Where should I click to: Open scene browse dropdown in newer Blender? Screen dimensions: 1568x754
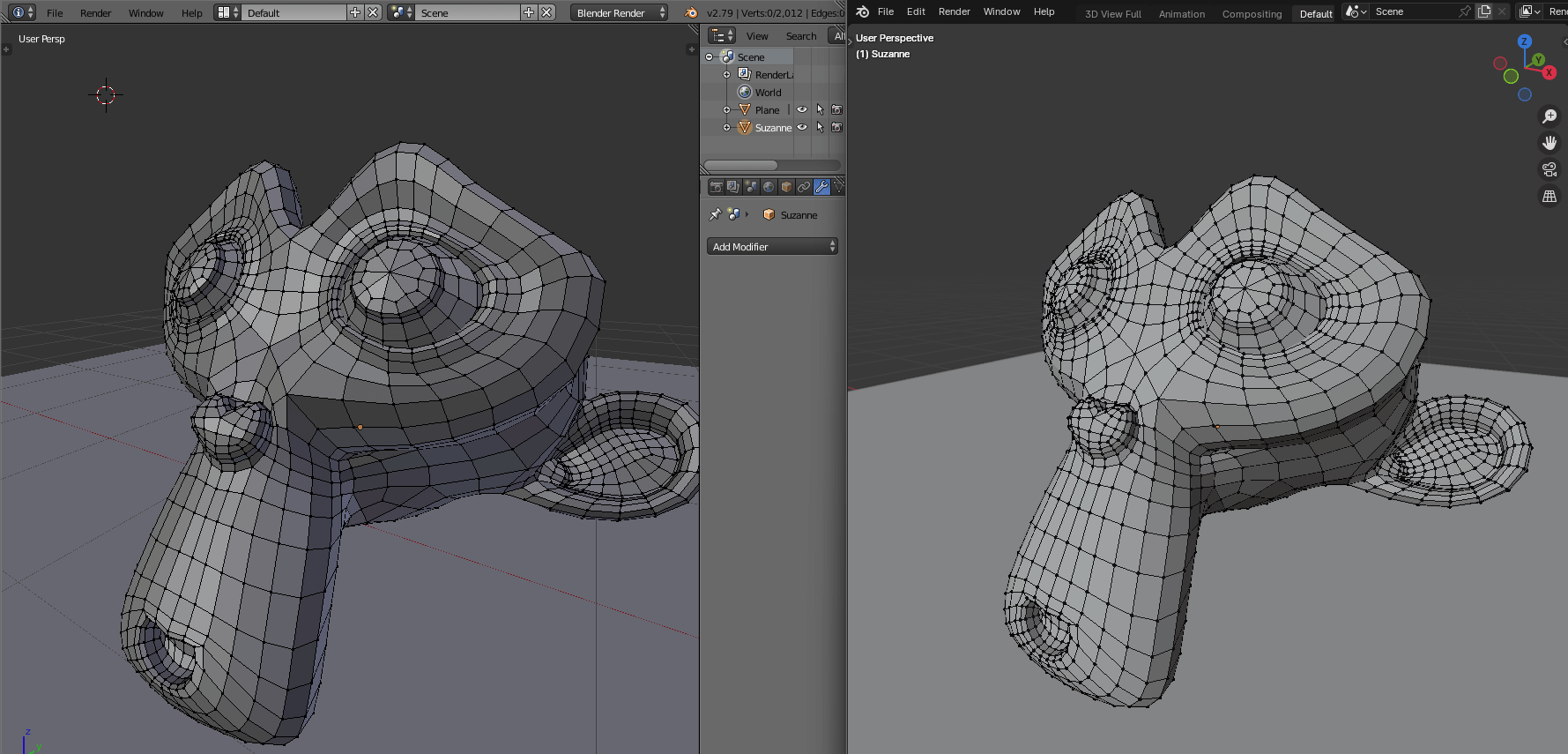coord(1356,11)
